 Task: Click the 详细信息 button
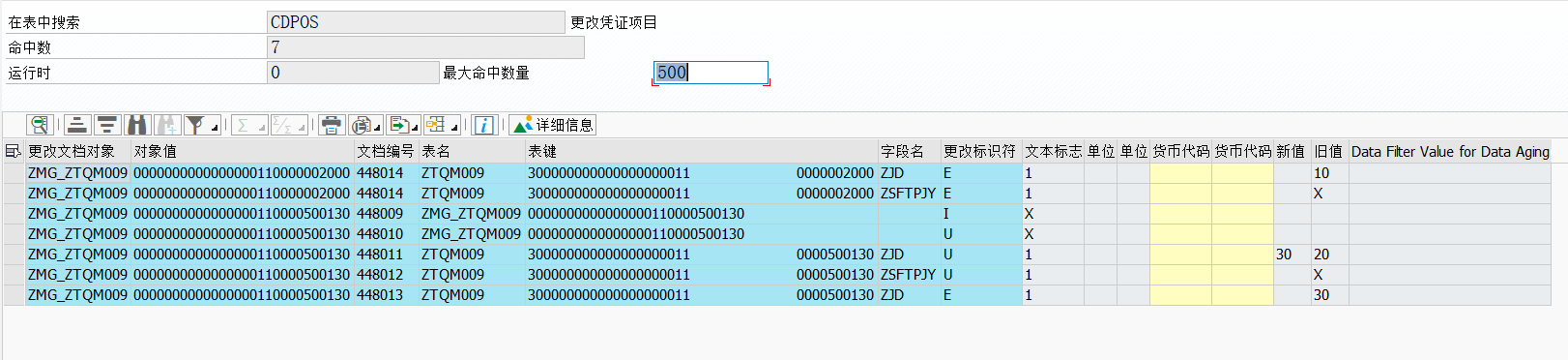(552, 125)
